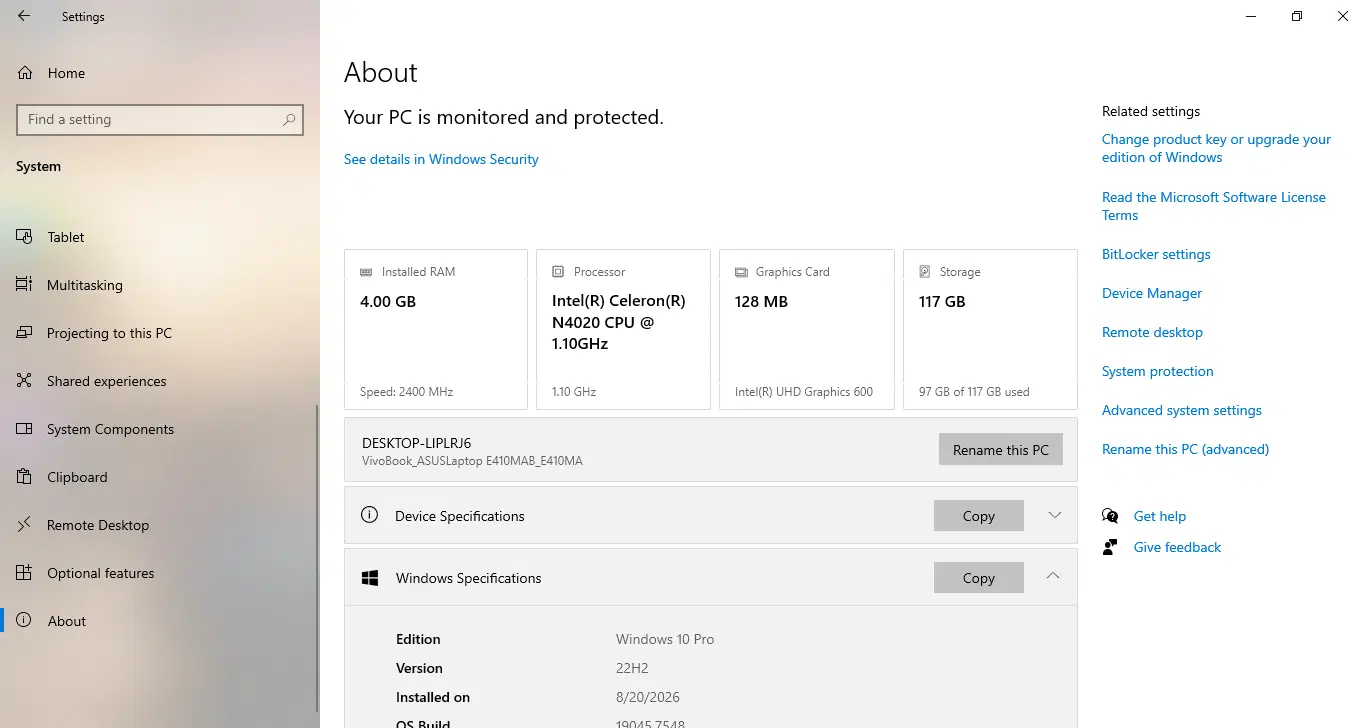Click the Multitasking sidebar icon

click(25, 285)
